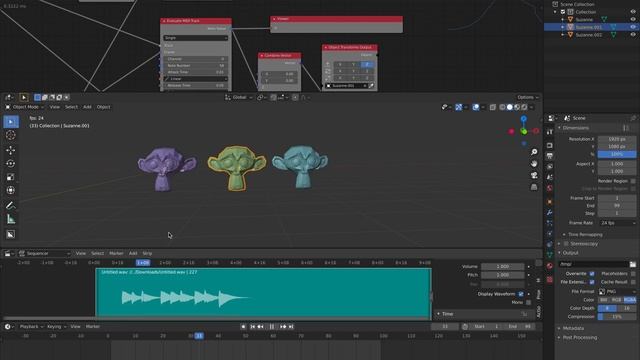Image resolution: width=640 pixels, height=360 pixels.
Task: Switch to wireframe viewport shading
Action: point(502,107)
